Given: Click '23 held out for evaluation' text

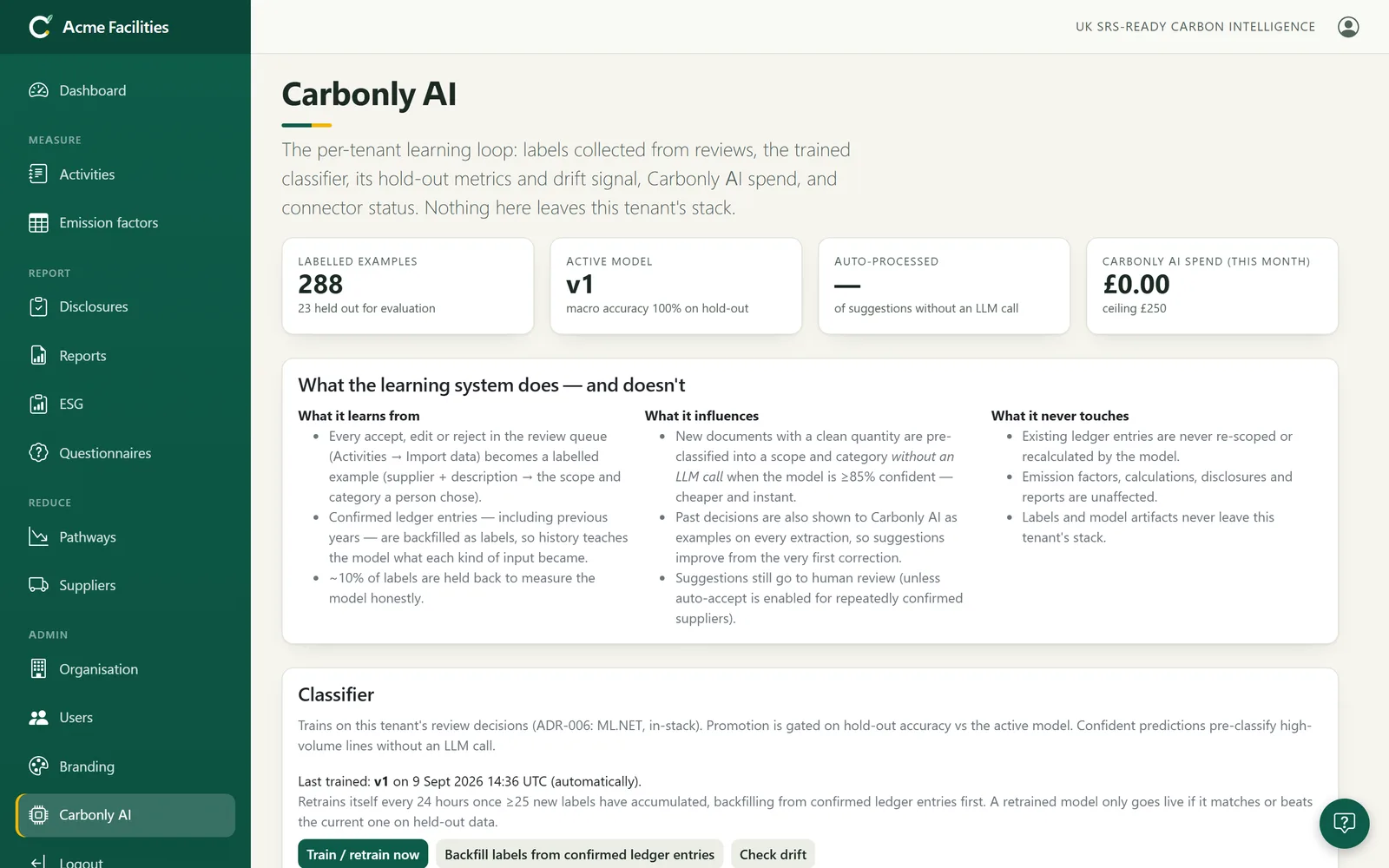Looking at the screenshot, I should (366, 308).
